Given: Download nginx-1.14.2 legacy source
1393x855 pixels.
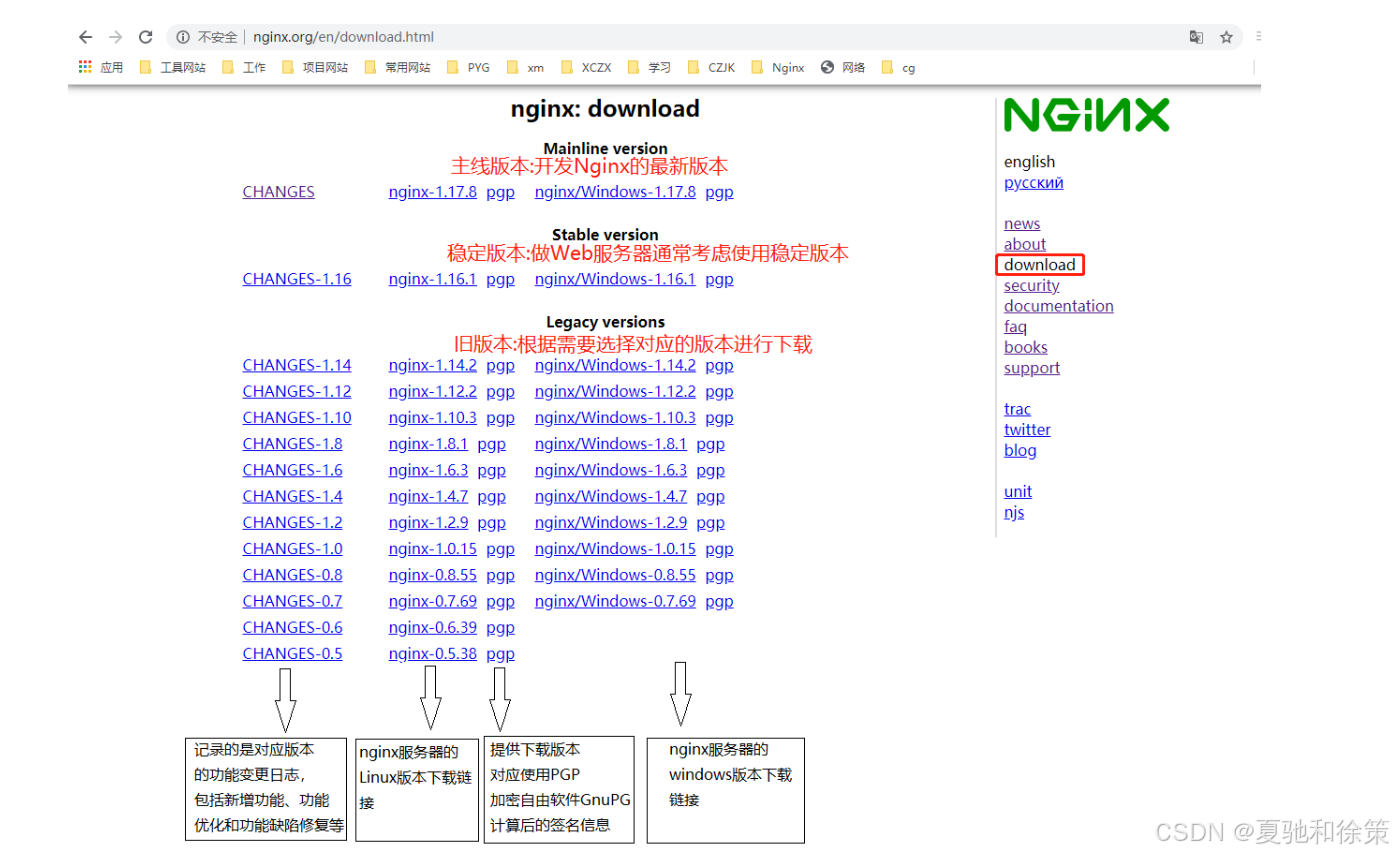Looking at the screenshot, I should (x=432, y=365).
